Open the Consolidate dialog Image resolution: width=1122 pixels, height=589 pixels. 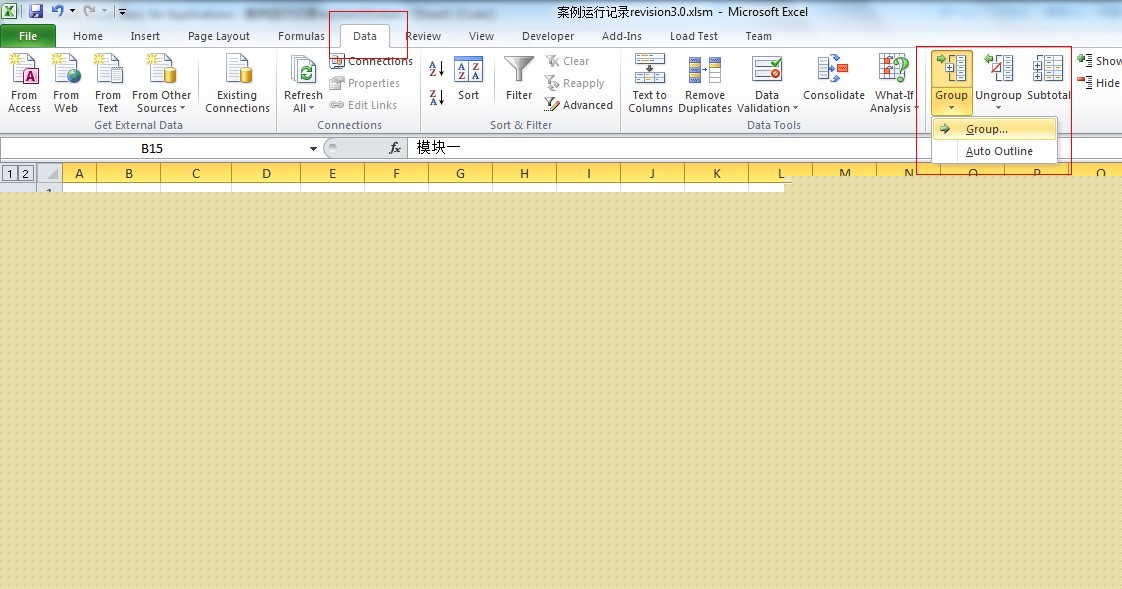pyautogui.click(x=834, y=79)
